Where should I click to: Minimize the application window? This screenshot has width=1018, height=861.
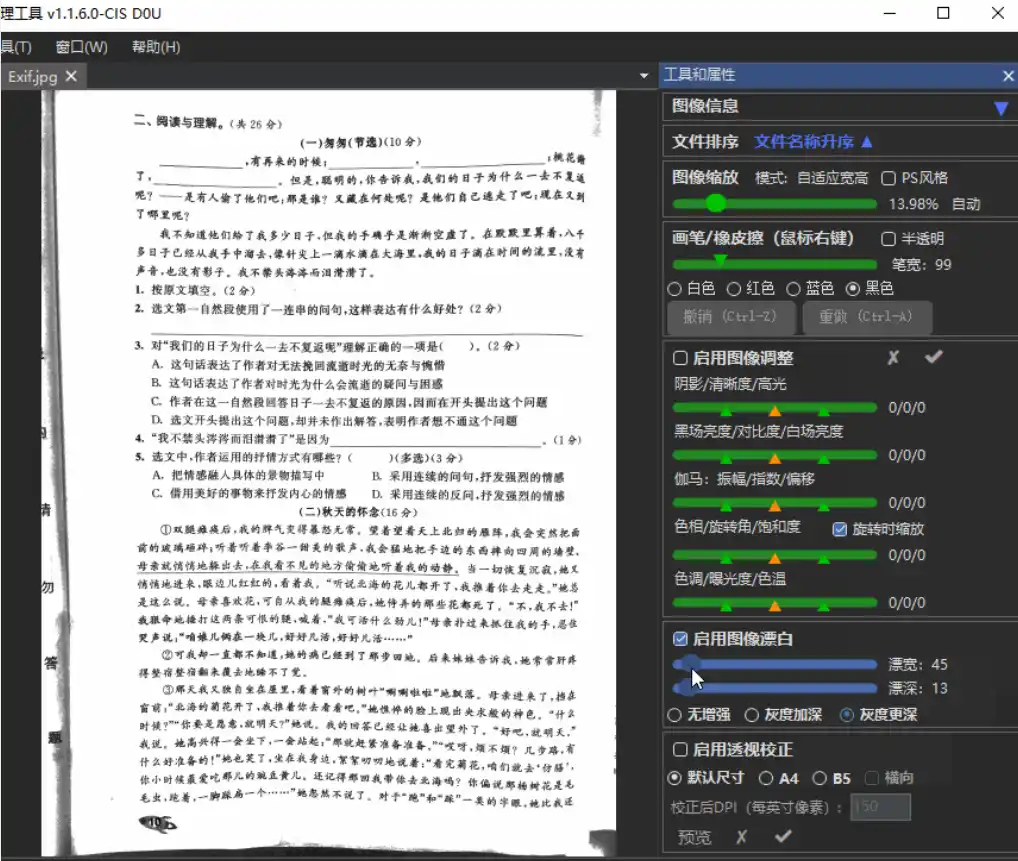(x=889, y=13)
